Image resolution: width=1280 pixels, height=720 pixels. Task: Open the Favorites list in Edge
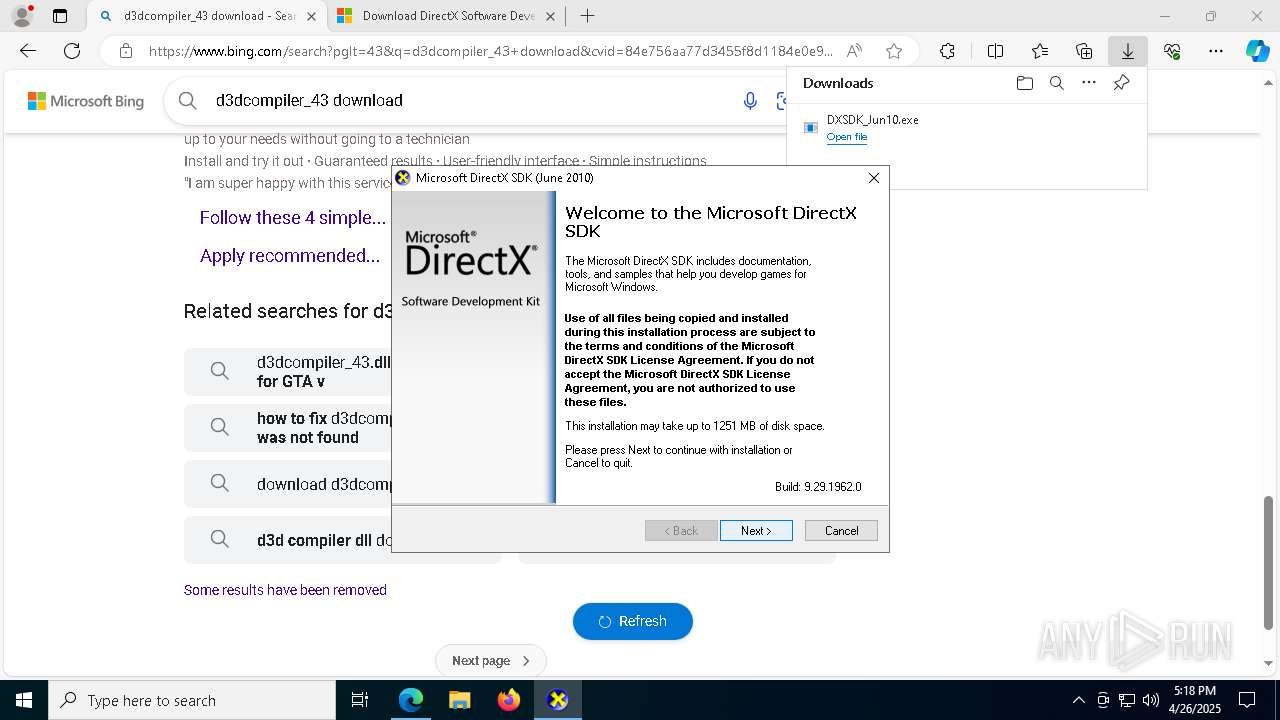pos(1040,51)
